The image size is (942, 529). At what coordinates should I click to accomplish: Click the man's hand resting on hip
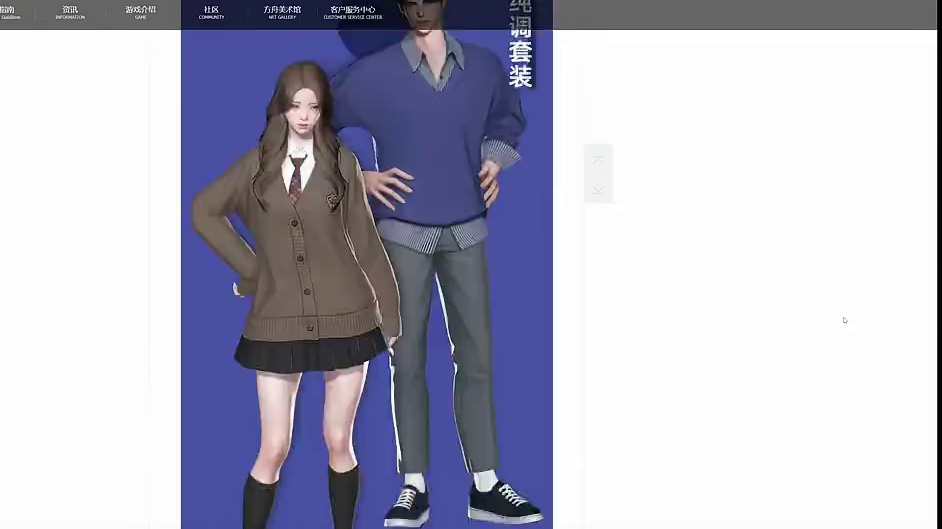pos(388,185)
